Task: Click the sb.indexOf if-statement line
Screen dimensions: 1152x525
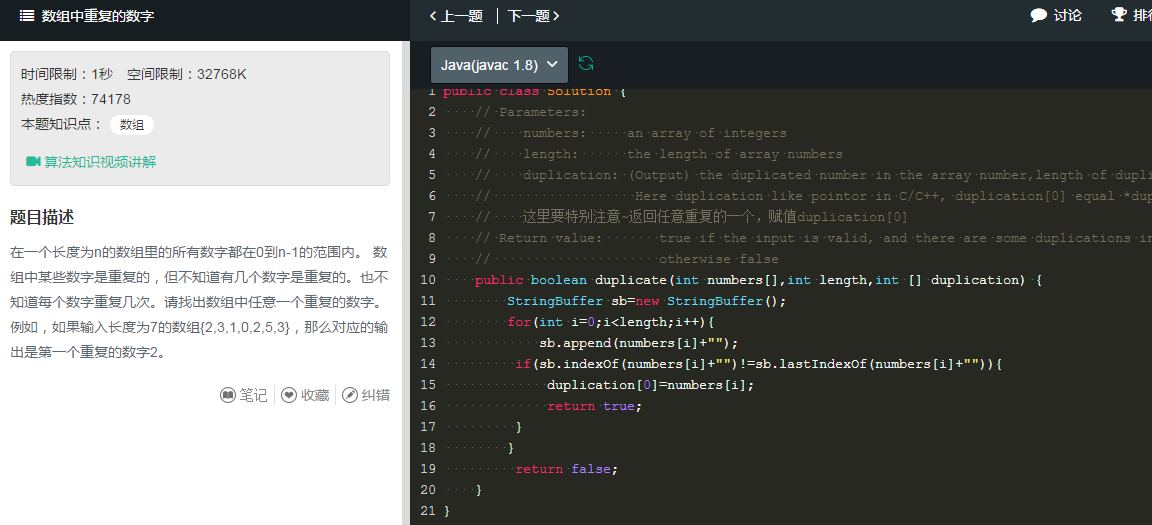Action: (x=758, y=363)
